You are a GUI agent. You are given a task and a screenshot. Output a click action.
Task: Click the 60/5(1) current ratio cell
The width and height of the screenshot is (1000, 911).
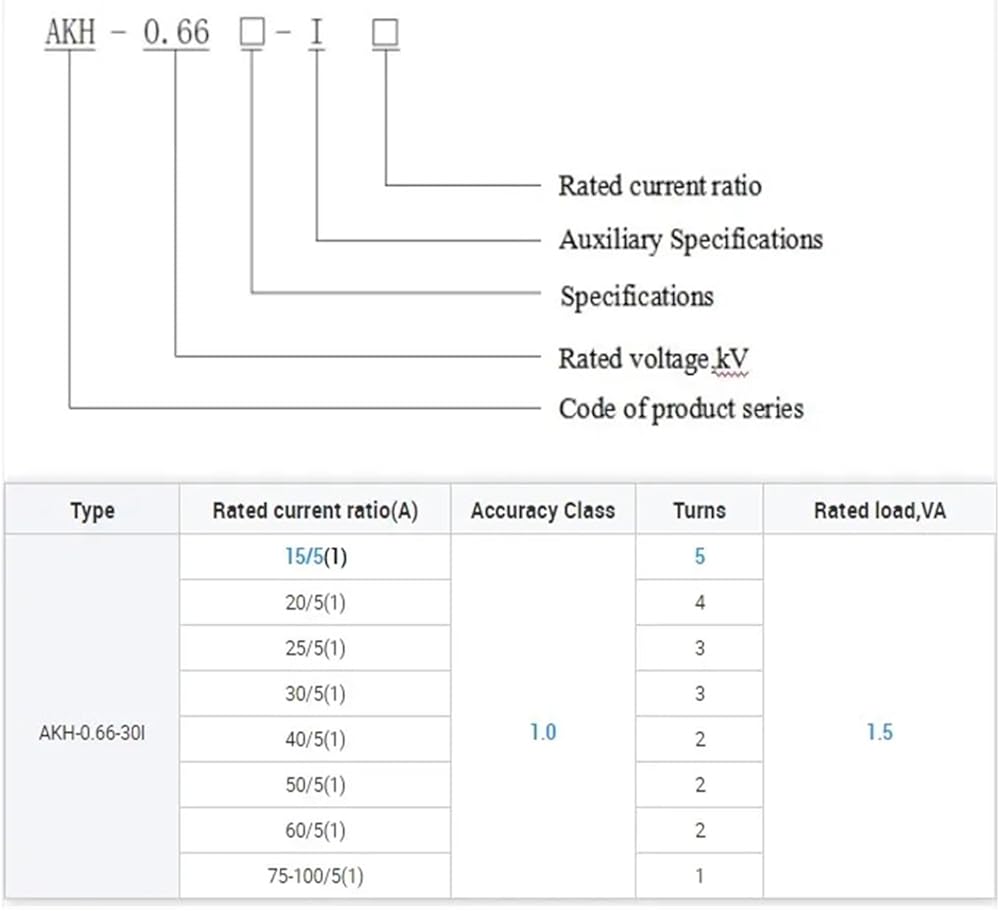click(315, 831)
